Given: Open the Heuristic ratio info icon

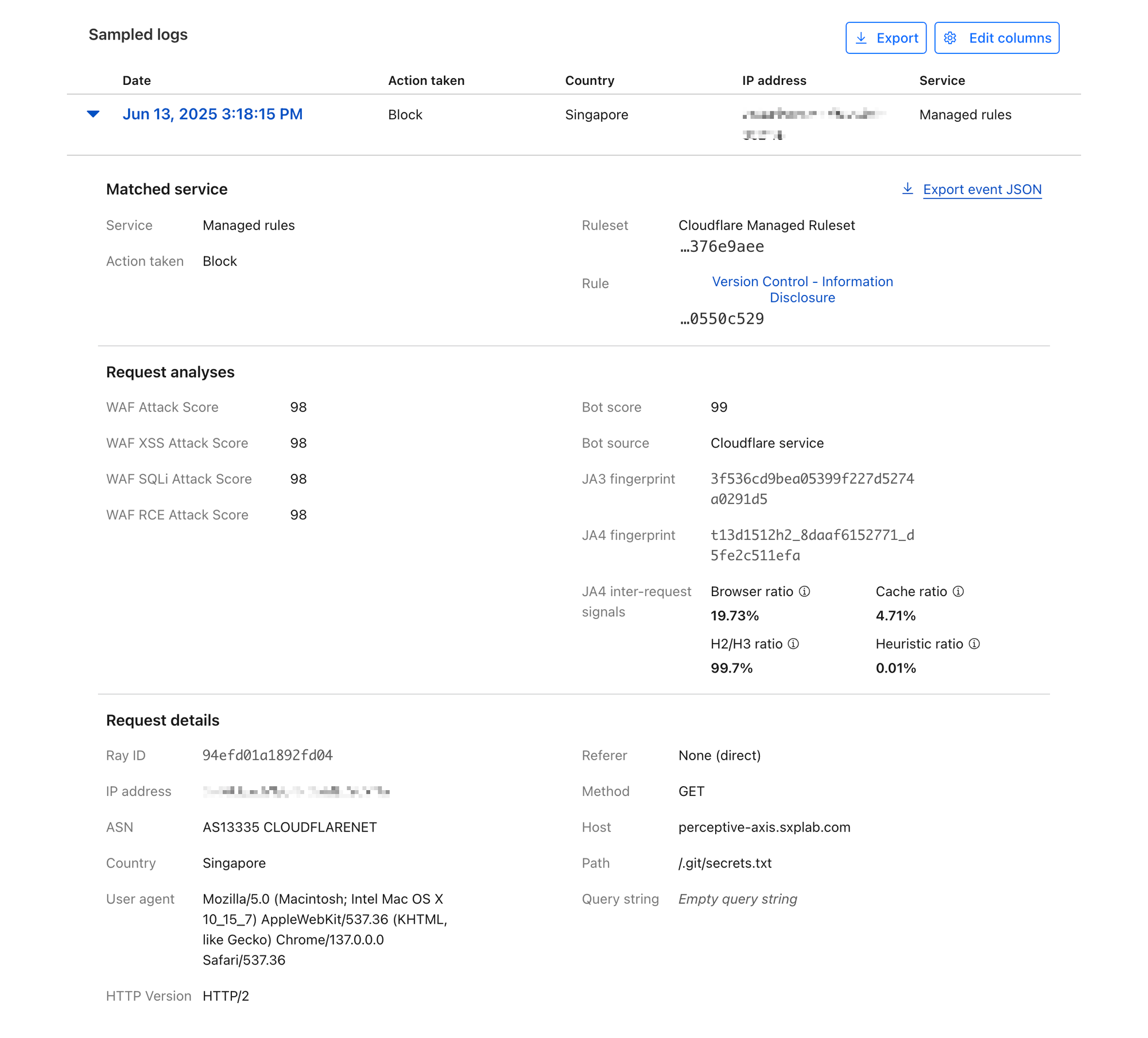Looking at the screenshot, I should (x=974, y=643).
